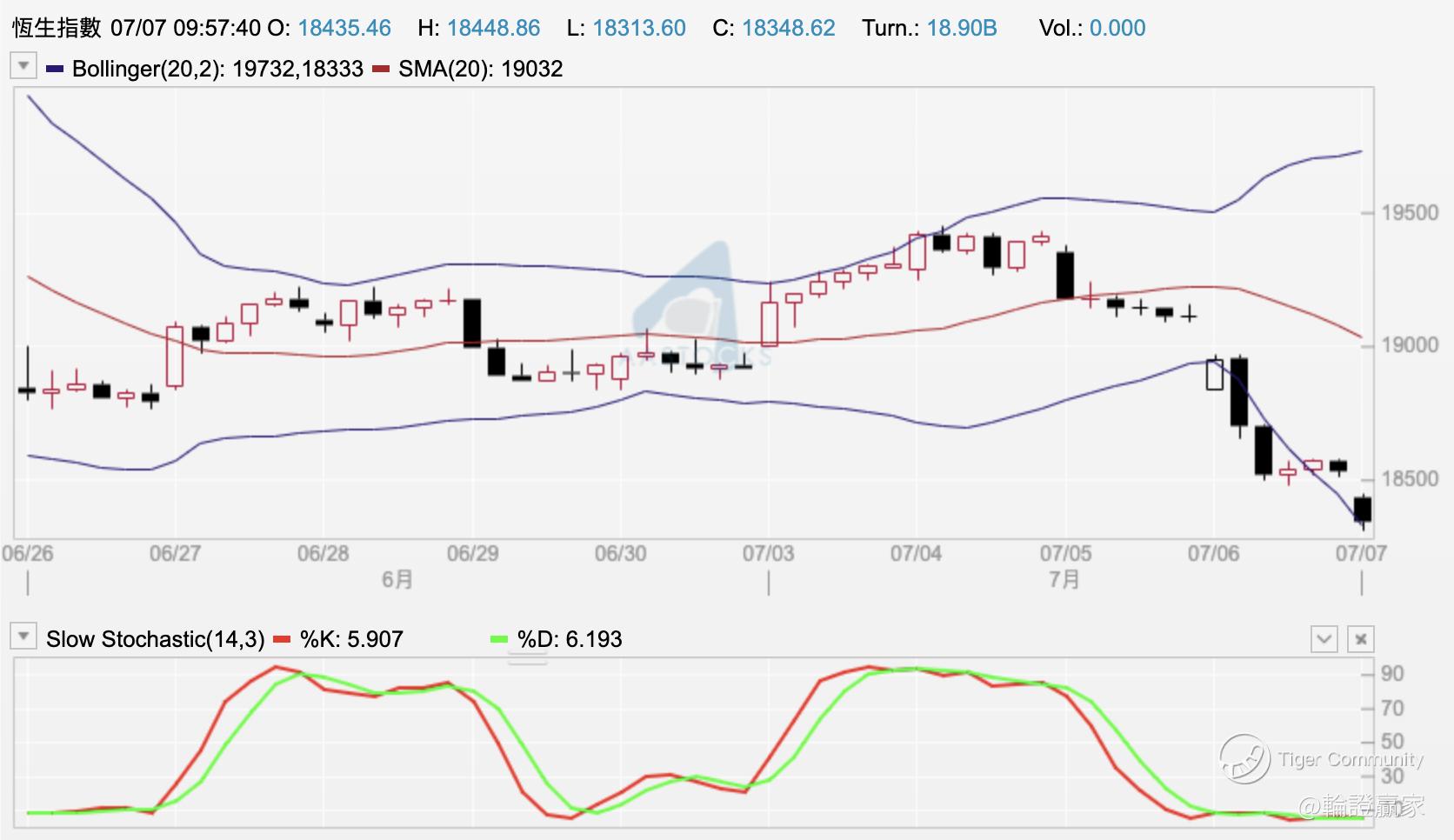Click the 06/26 date axis label
Image resolution: width=1454 pixels, height=840 pixels.
click(x=28, y=553)
